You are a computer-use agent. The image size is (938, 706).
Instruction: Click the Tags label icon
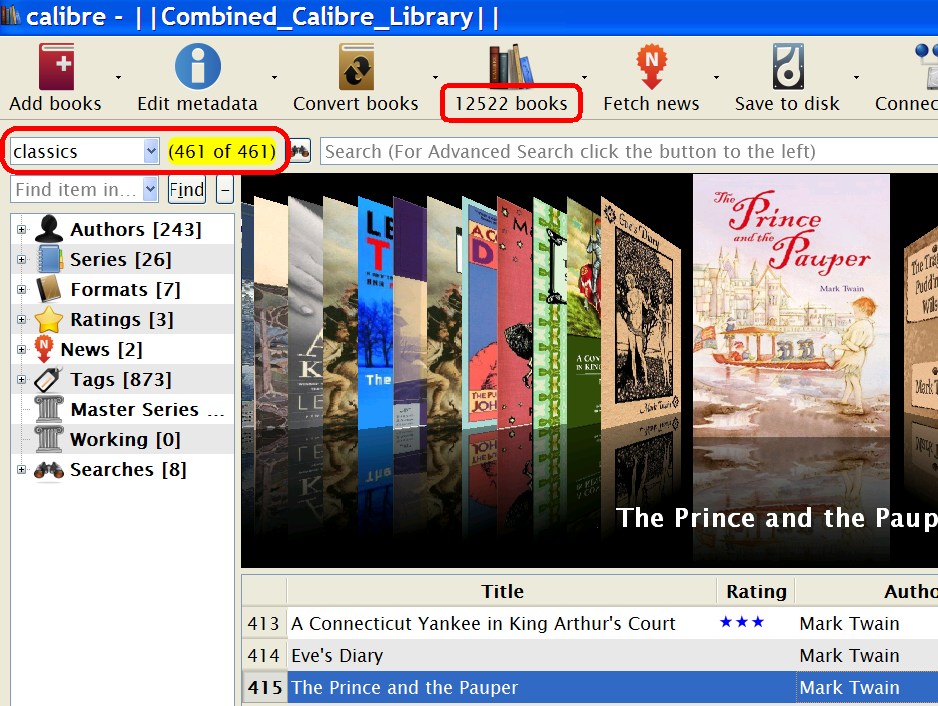point(48,379)
